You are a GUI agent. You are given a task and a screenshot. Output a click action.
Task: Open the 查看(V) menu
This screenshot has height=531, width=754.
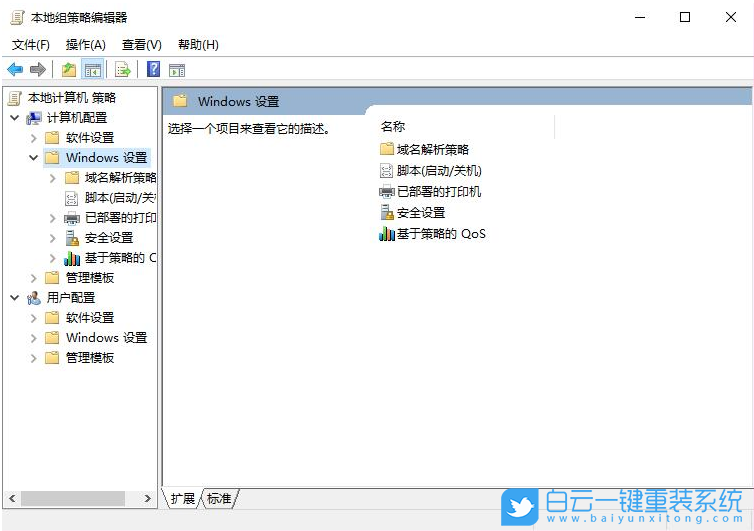(142, 45)
